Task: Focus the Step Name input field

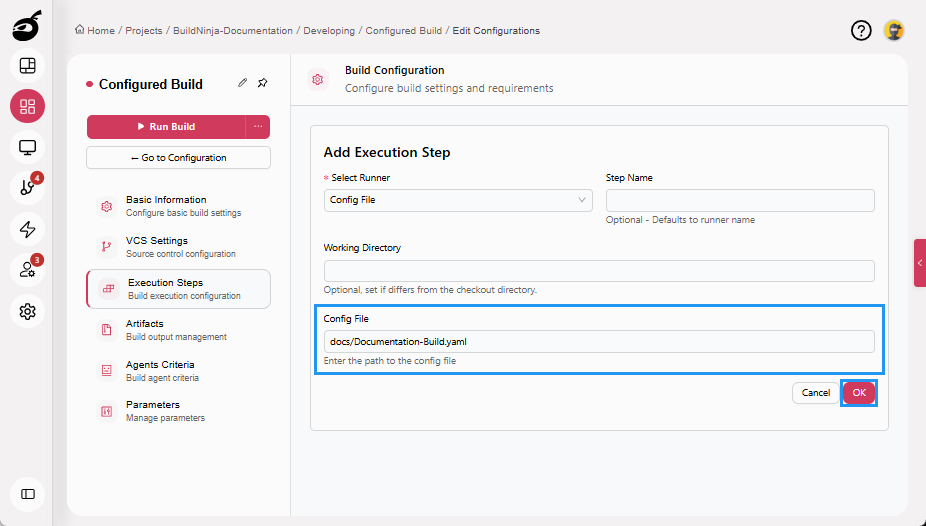Action: tap(740, 200)
